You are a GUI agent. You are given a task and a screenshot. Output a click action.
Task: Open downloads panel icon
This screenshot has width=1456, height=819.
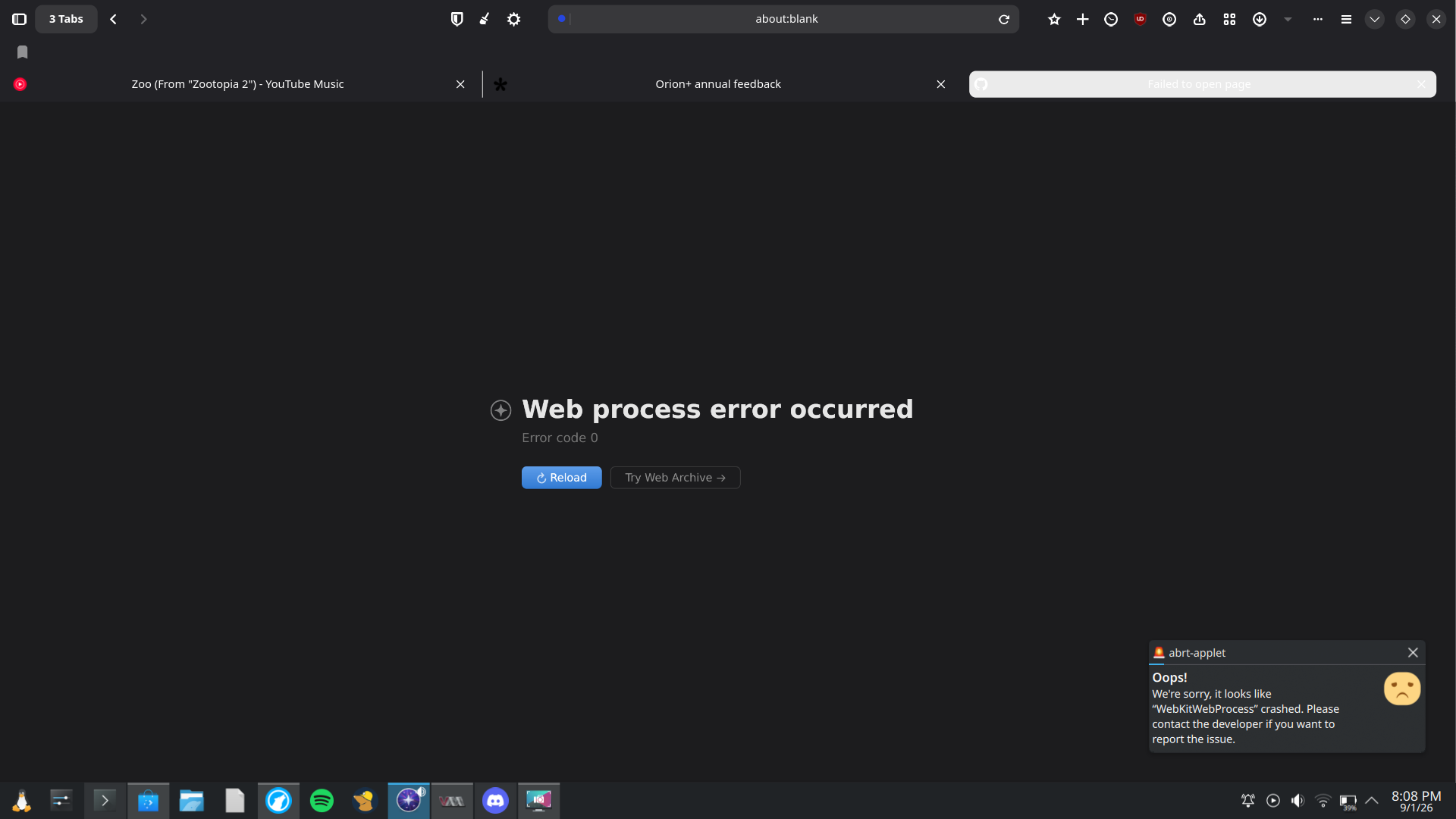(x=1260, y=19)
